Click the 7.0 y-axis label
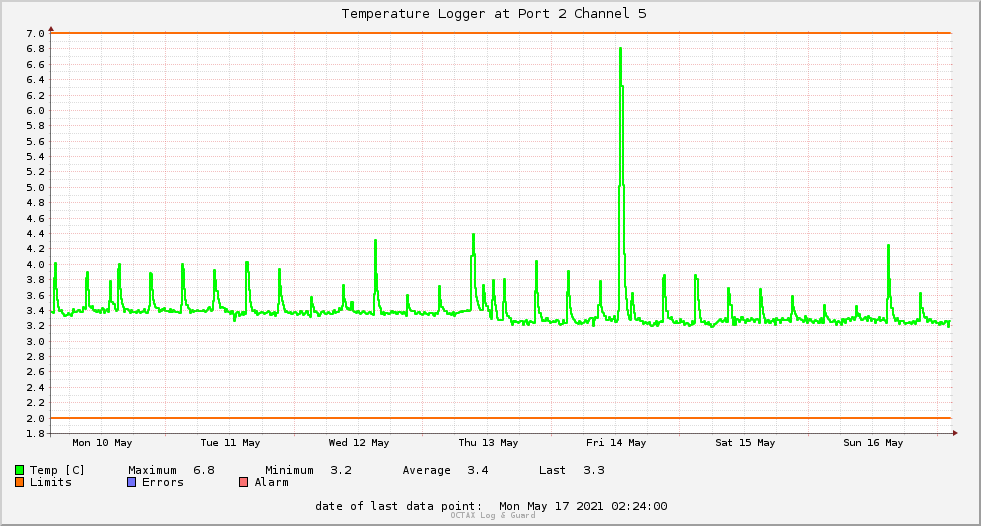This screenshot has width=981, height=526. pos(35,33)
